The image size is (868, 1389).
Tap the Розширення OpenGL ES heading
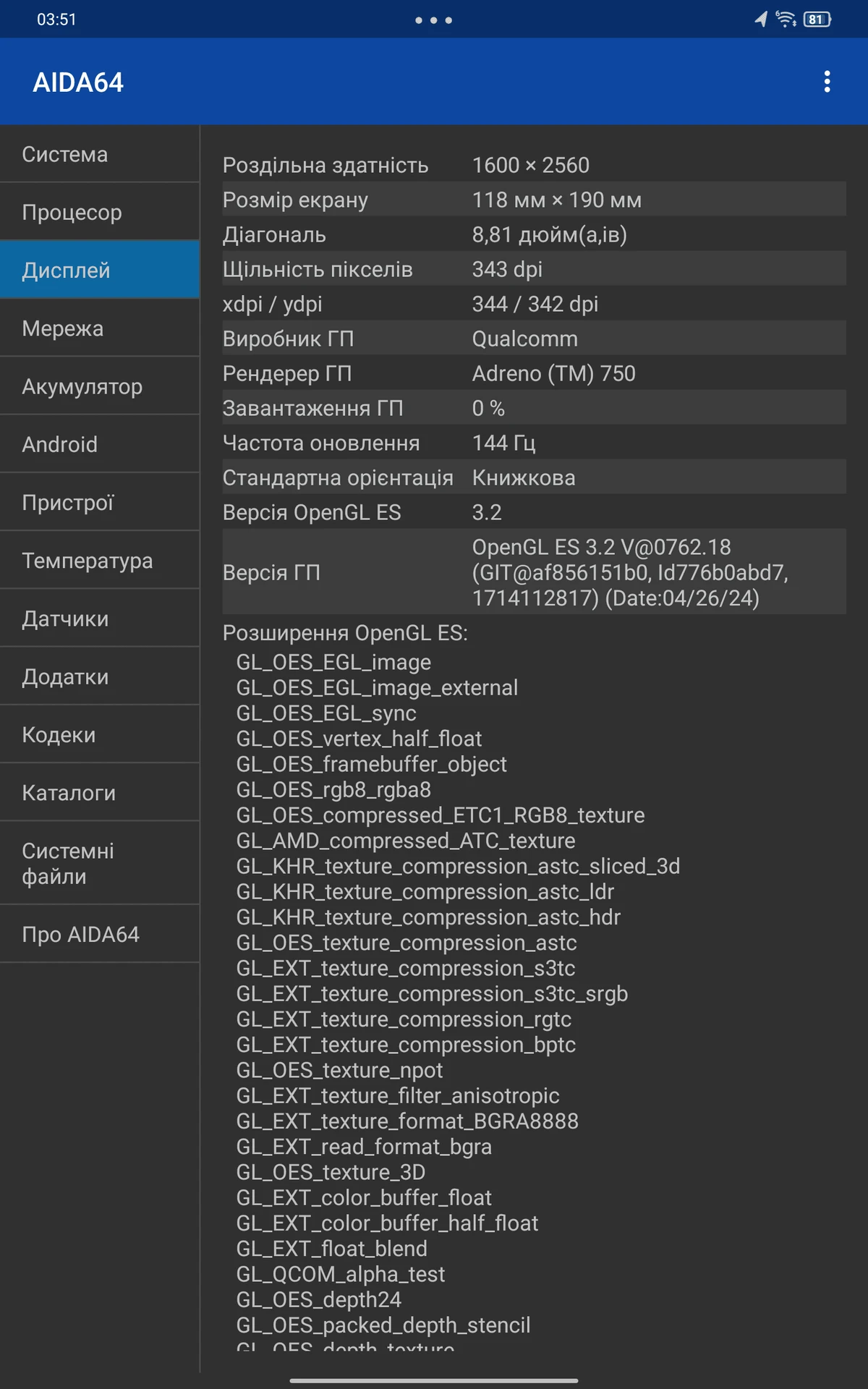tap(345, 633)
